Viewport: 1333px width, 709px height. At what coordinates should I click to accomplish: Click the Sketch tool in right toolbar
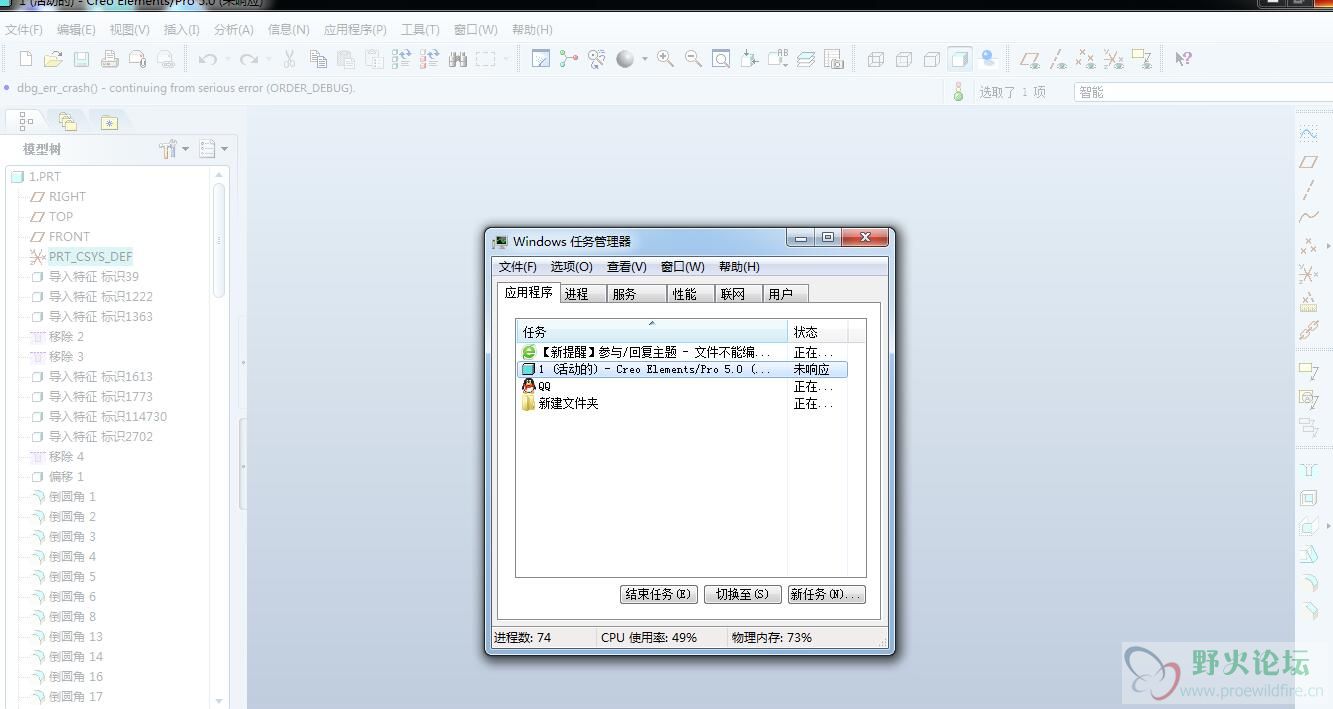[1308, 133]
